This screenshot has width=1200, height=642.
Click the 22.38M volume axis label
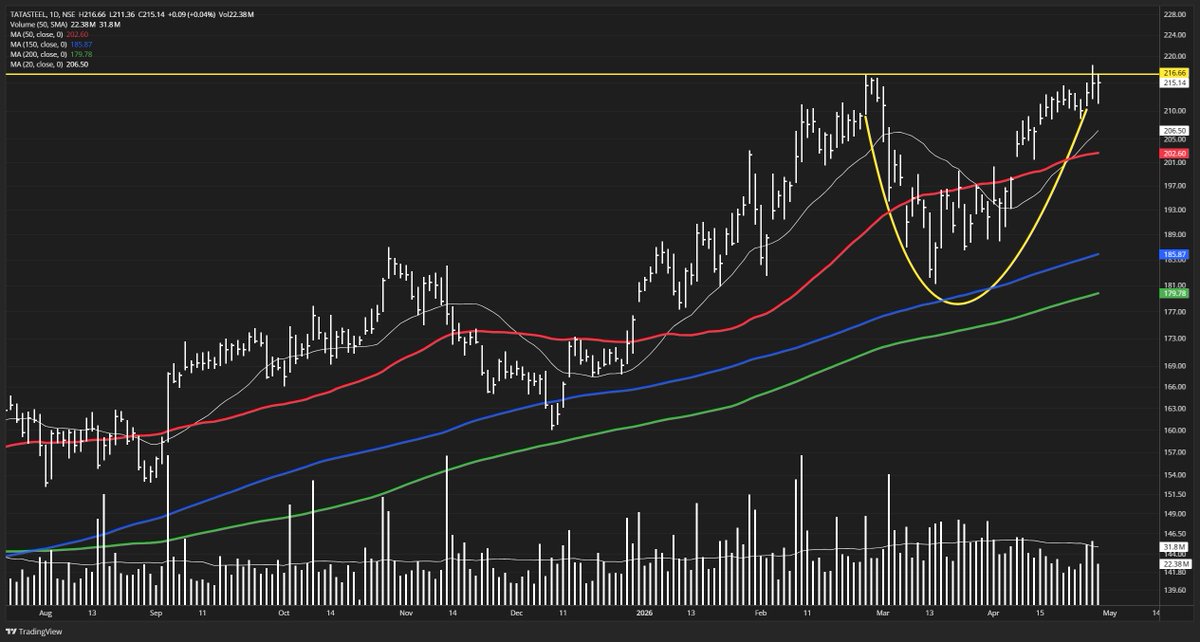pos(1174,564)
